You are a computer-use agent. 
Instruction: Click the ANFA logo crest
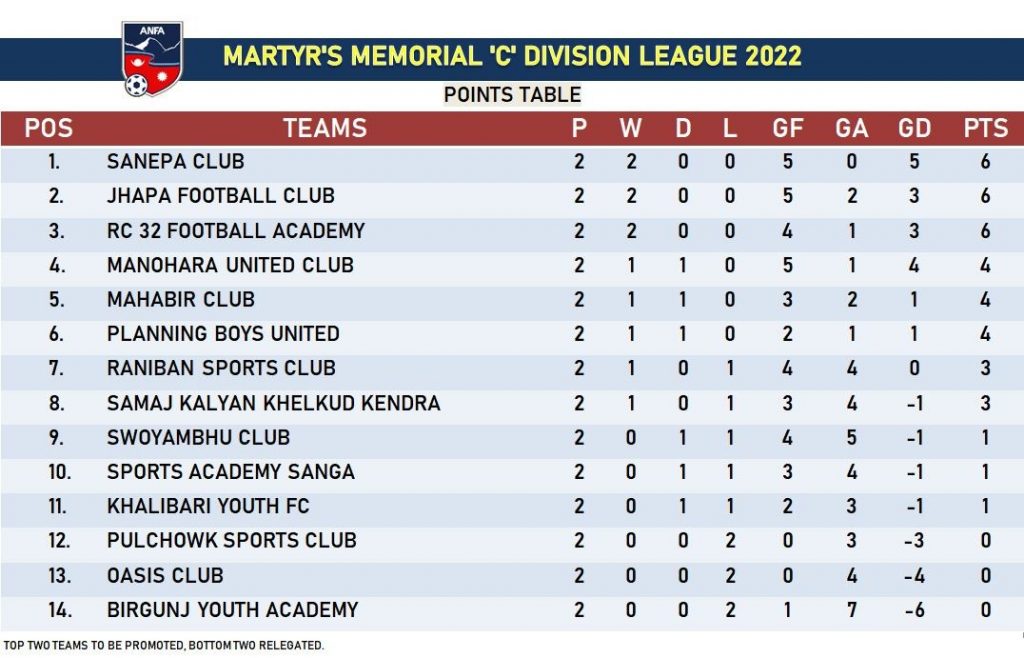(x=152, y=60)
